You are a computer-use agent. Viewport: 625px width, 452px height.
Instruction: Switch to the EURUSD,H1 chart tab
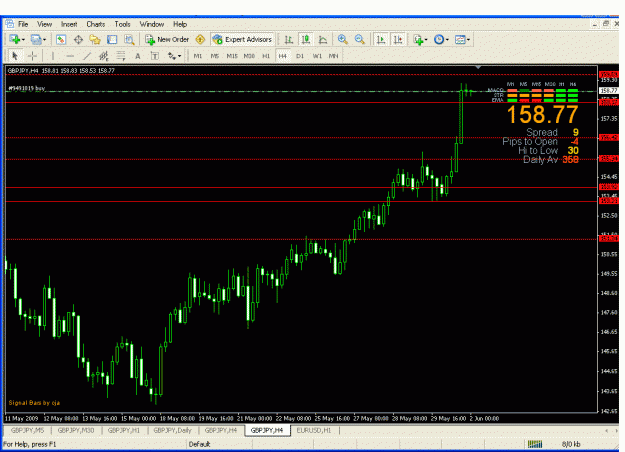click(314, 430)
